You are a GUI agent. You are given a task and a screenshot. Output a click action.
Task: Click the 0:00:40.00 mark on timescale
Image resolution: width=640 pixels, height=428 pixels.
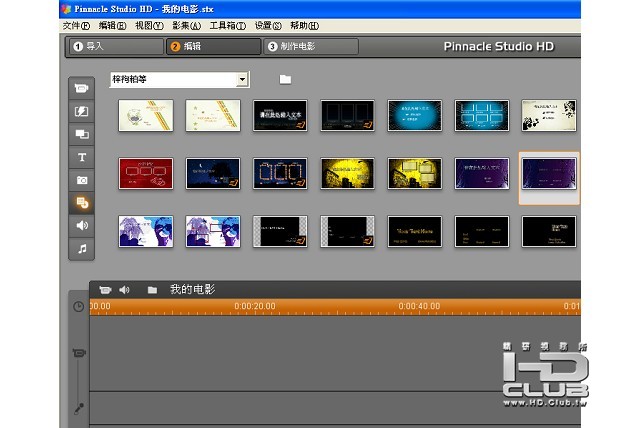pos(419,306)
